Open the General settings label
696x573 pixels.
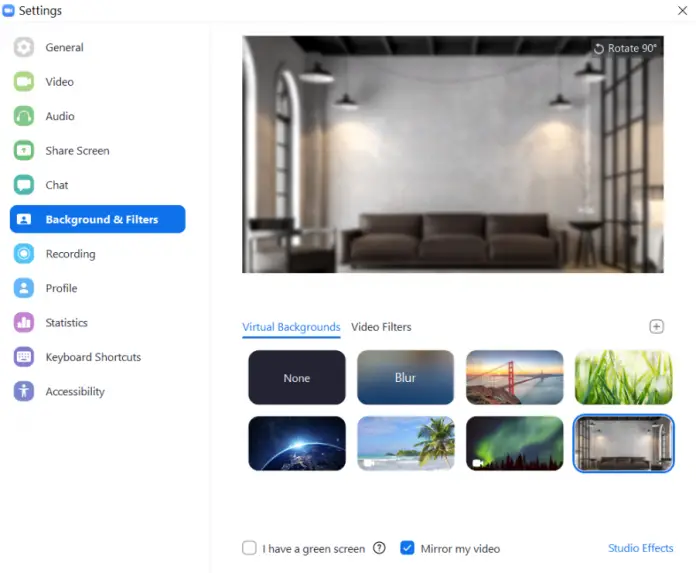64,47
